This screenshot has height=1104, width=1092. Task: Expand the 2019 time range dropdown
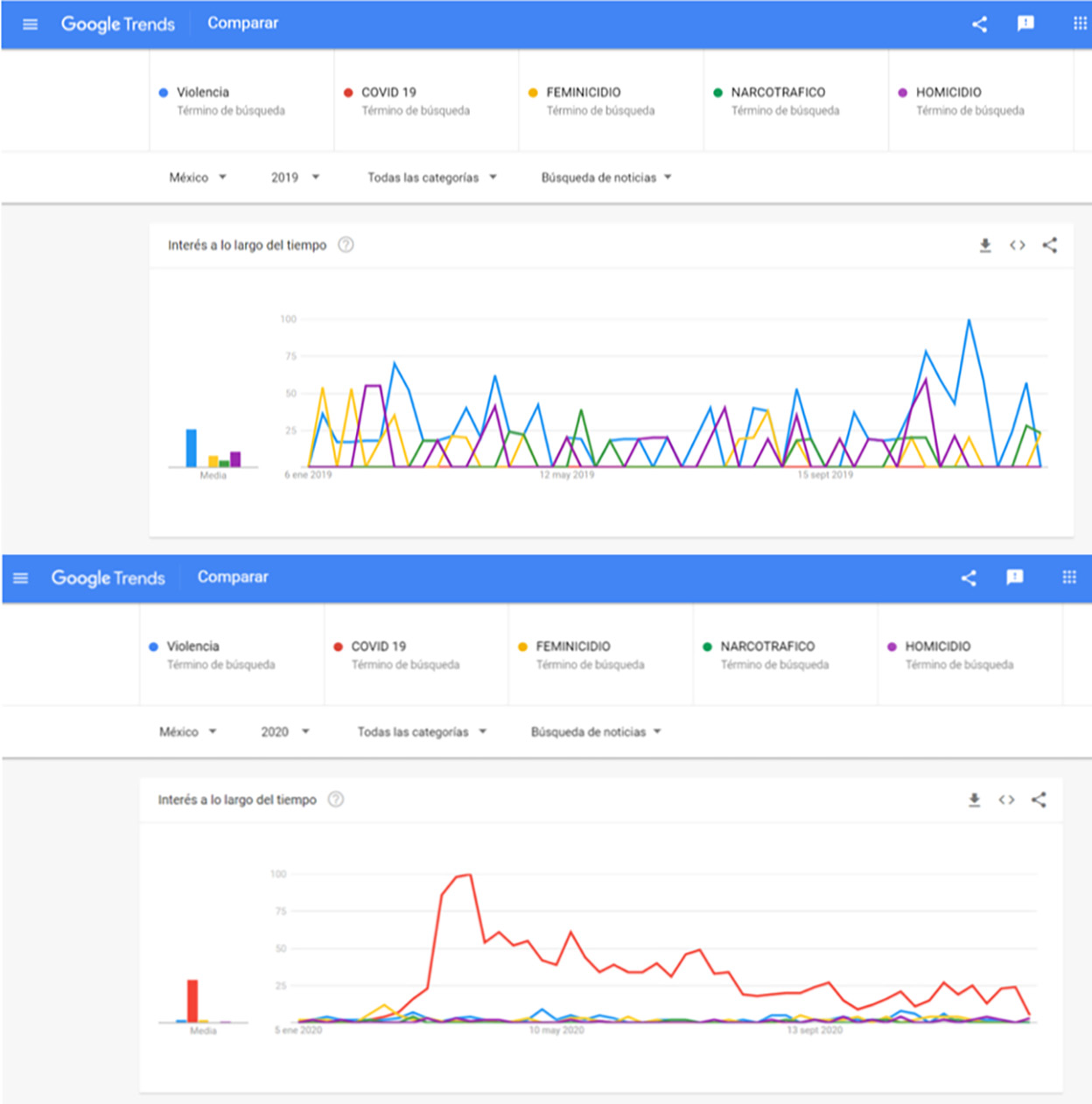pyautogui.click(x=295, y=178)
